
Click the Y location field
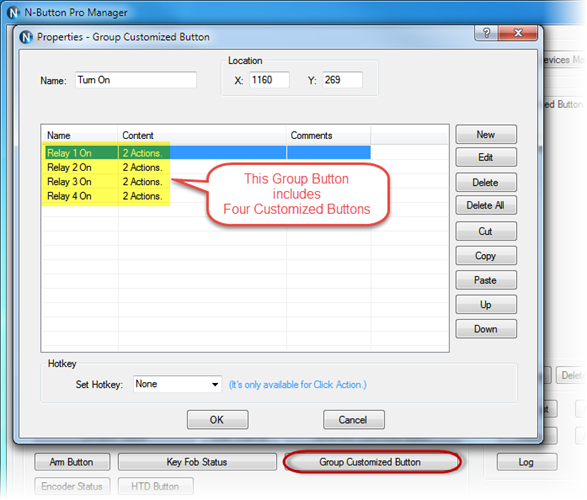[342, 80]
